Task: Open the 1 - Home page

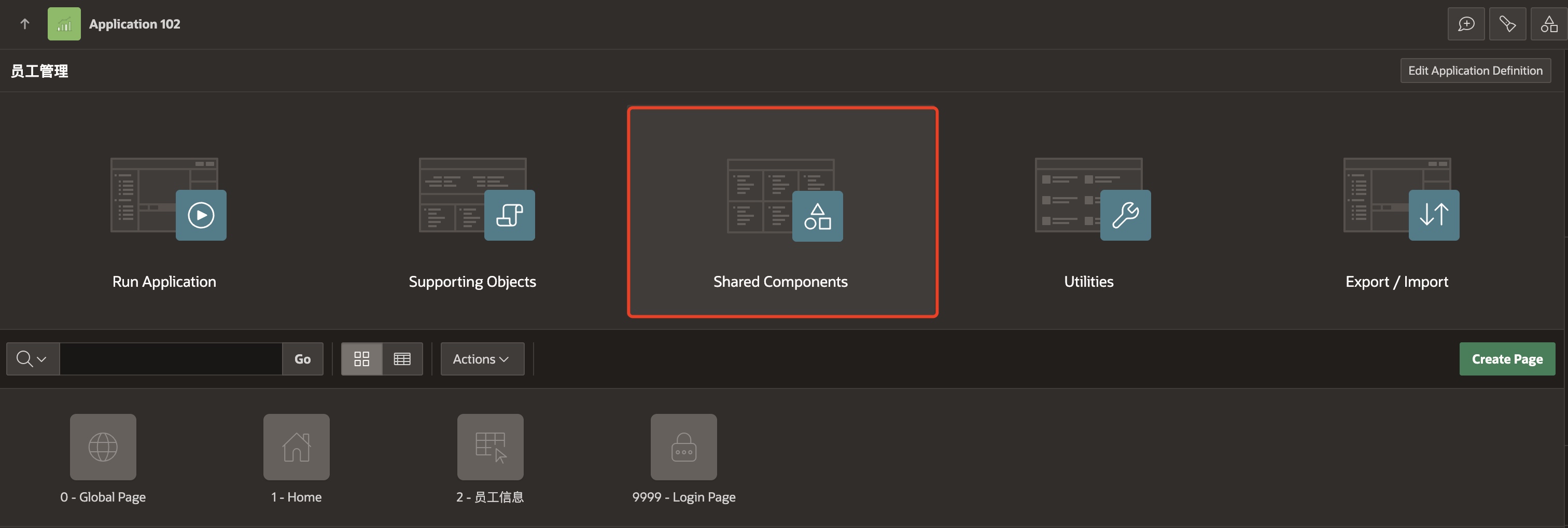Action: (297, 447)
